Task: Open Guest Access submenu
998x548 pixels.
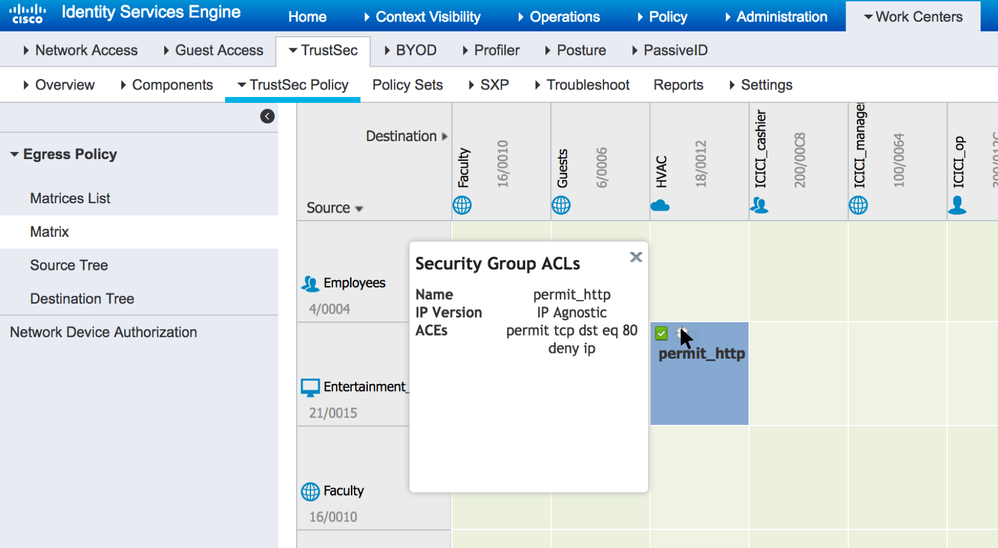Action: click(213, 50)
